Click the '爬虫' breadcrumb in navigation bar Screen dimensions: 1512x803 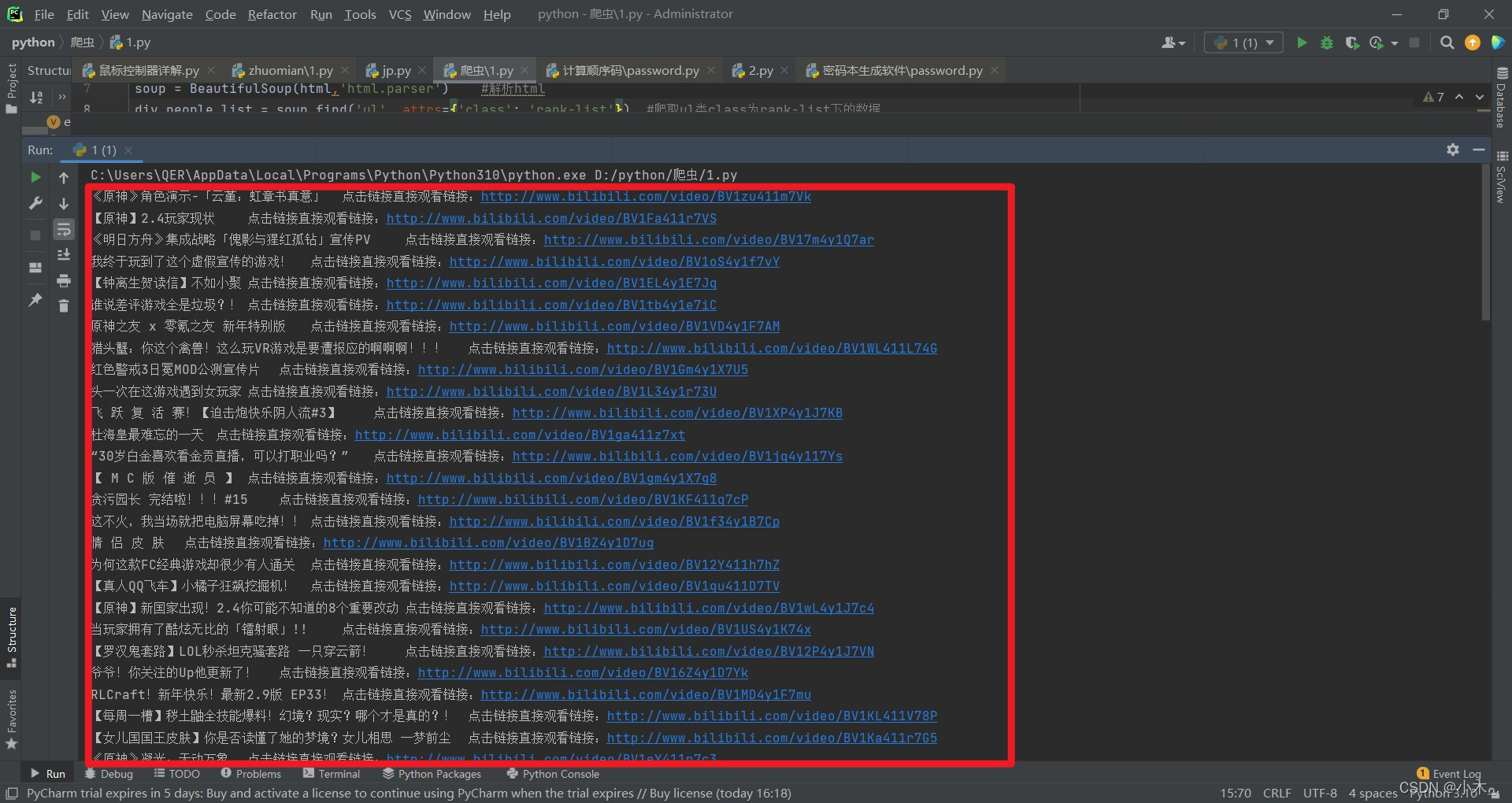coord(82,43)
